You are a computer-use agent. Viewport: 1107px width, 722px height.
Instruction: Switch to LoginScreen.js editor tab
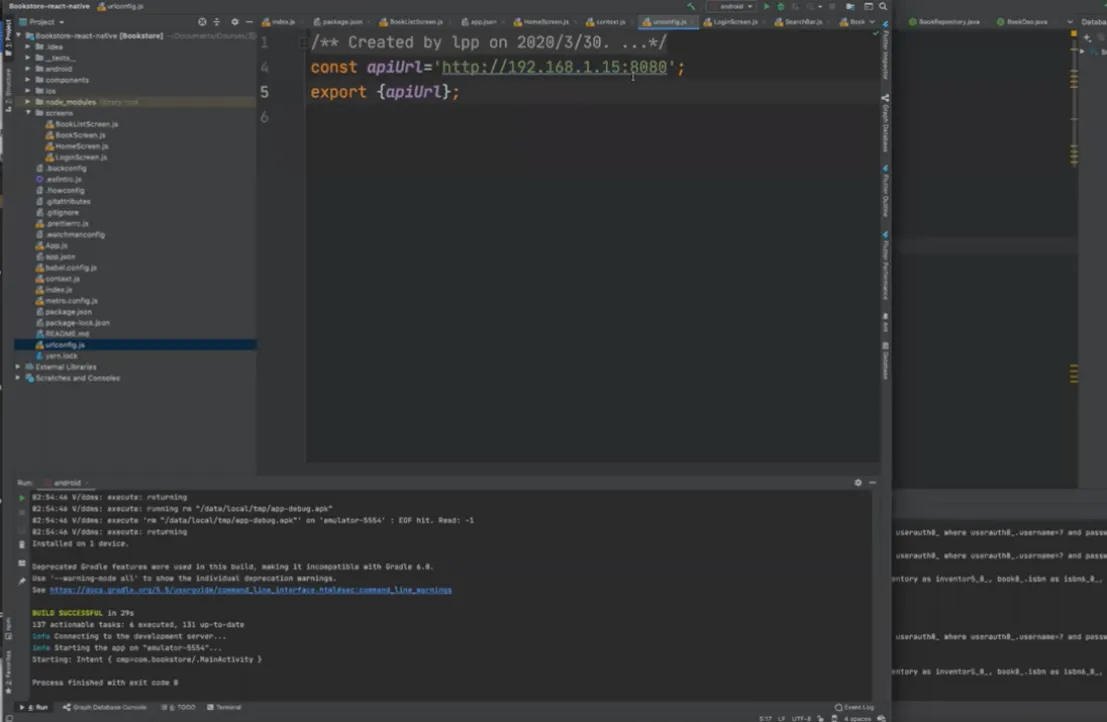(731, 22)
